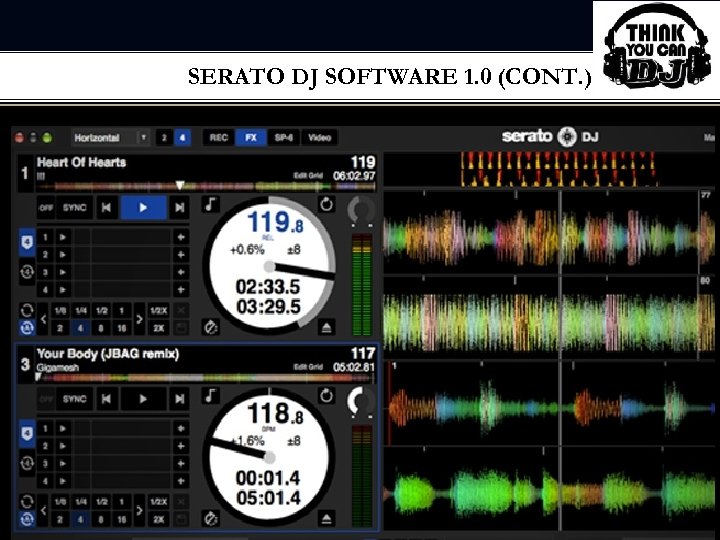Image resolution: width=720 pixels, height=540 pixels.
Task: Click Edit Grid on deck 3
Action: point(308,367)
